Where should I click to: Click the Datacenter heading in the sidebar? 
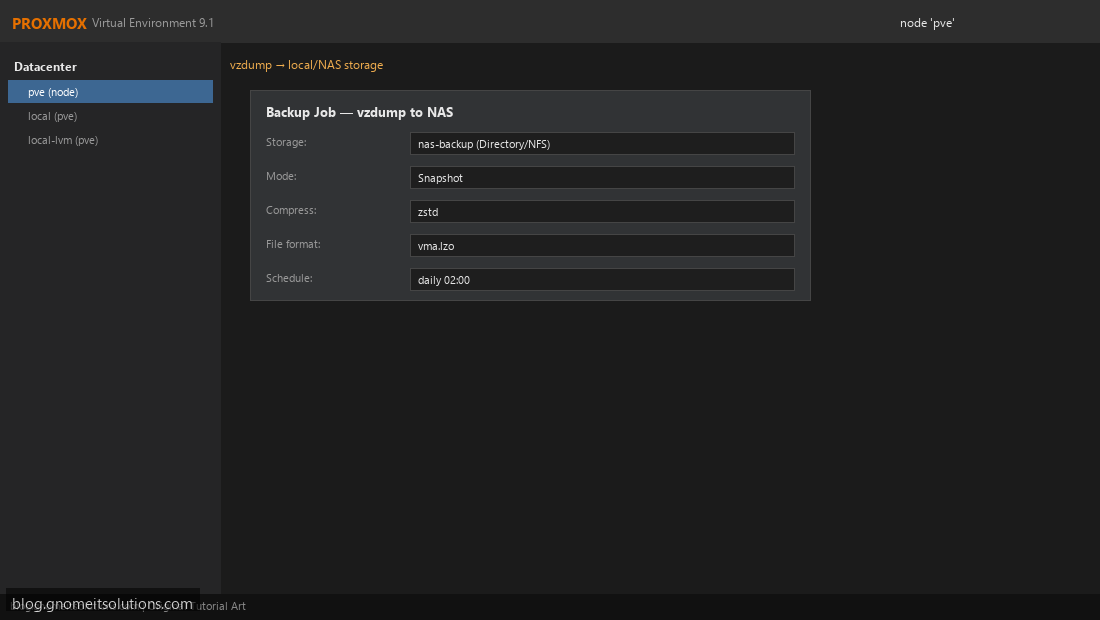pos(46,67)
